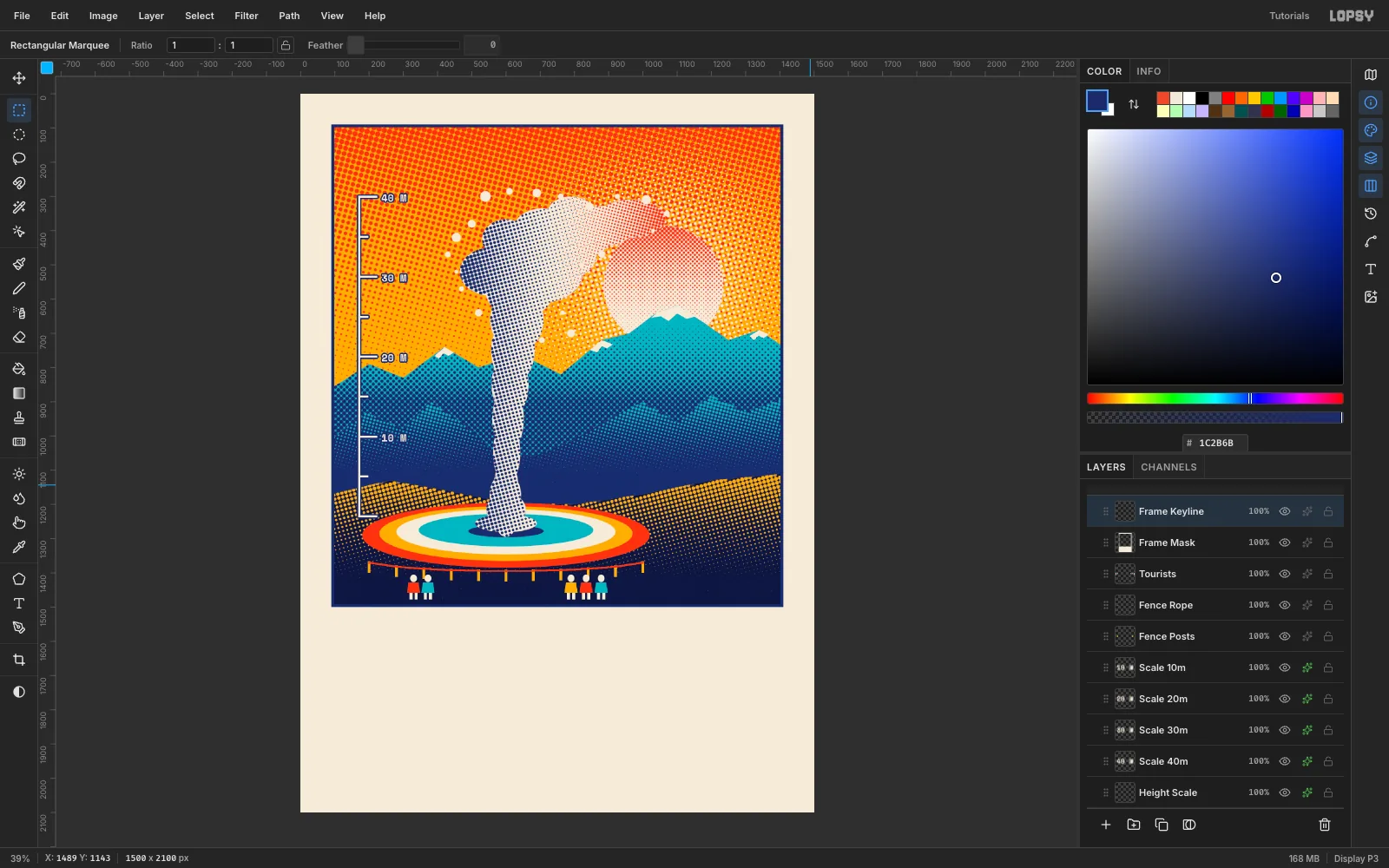
Task: Hide the Tourists layer
Action: click(1285, 574)
